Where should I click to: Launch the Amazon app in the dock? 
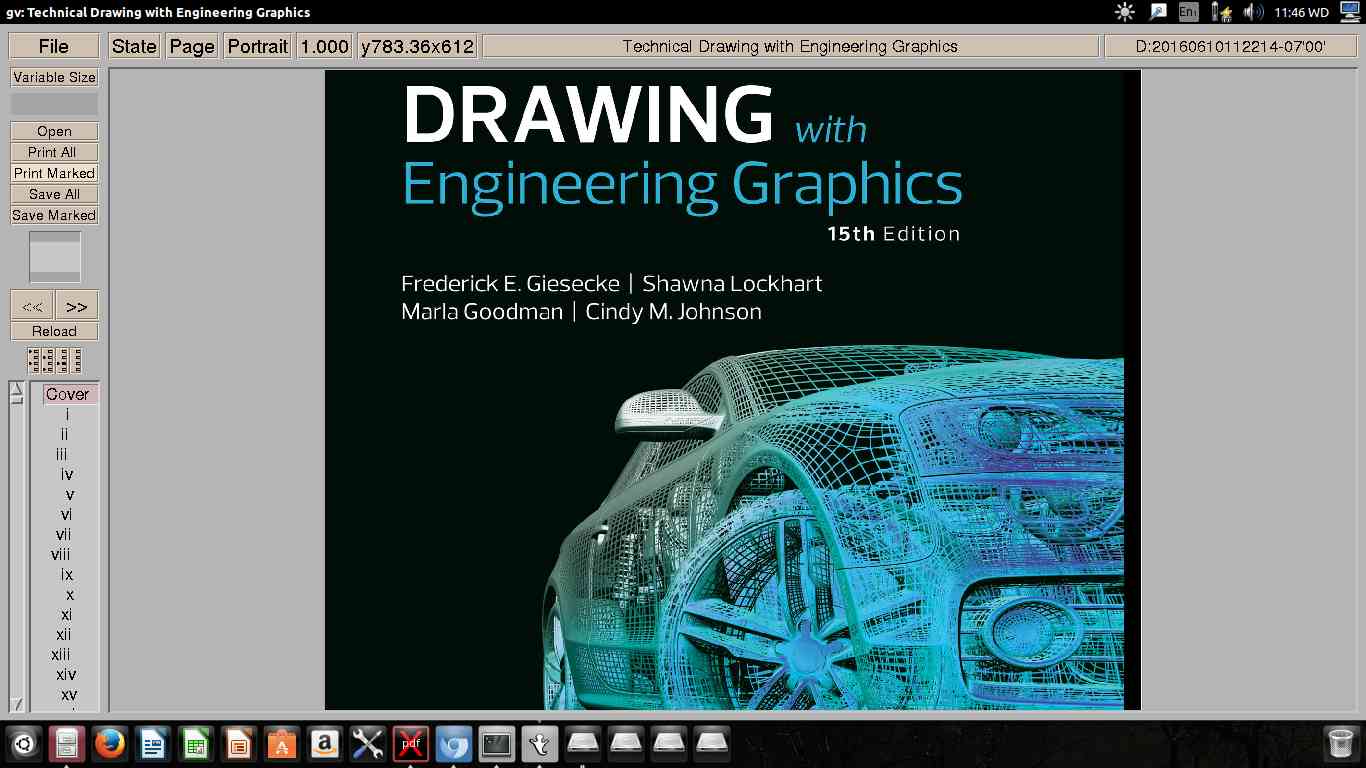324,744
